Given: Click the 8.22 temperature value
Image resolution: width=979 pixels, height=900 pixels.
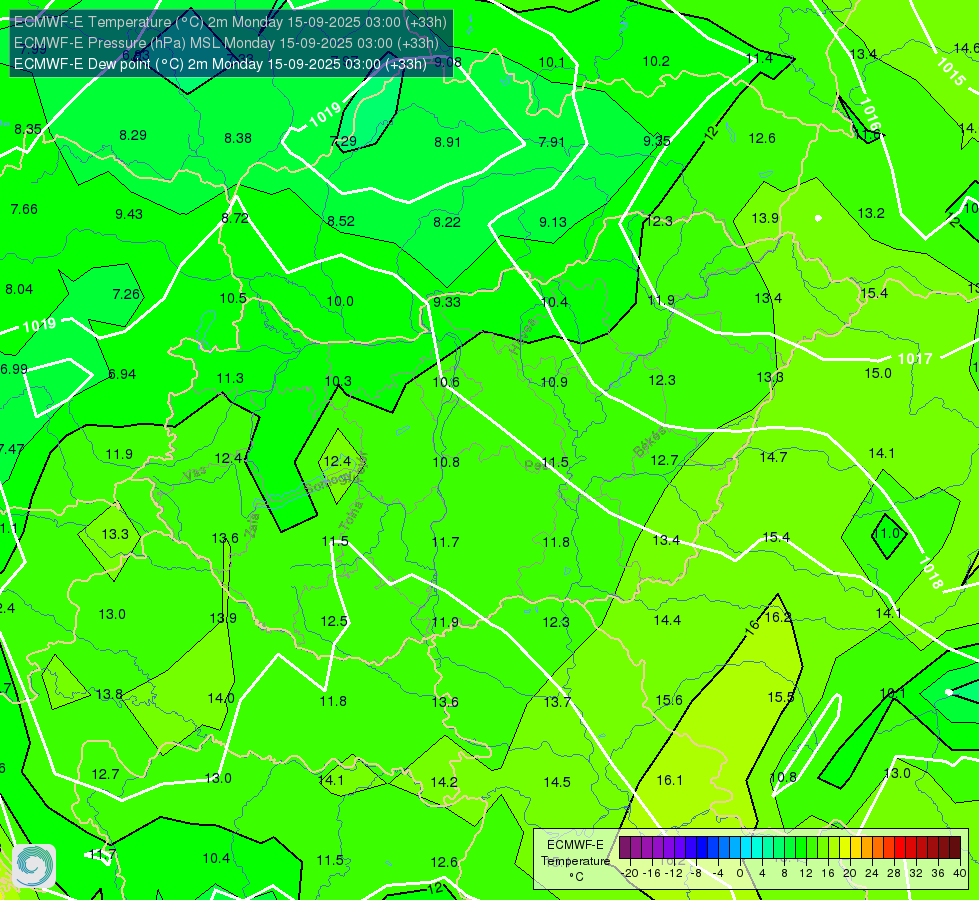Looking at the screenshot, I should tap(447, 222).
